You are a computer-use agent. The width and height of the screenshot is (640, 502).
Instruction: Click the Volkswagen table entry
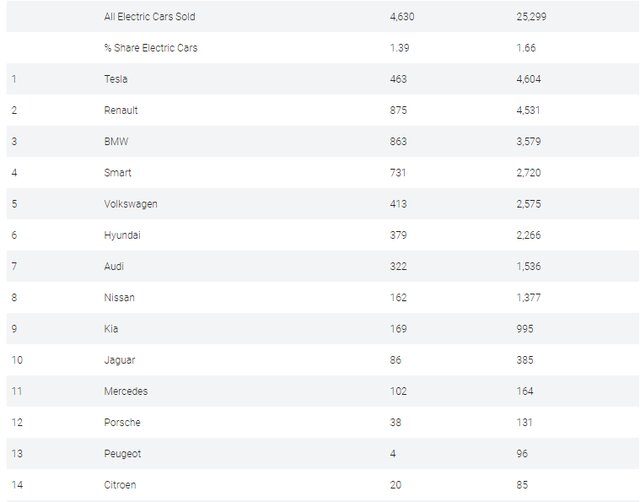[x=130, y=204]
